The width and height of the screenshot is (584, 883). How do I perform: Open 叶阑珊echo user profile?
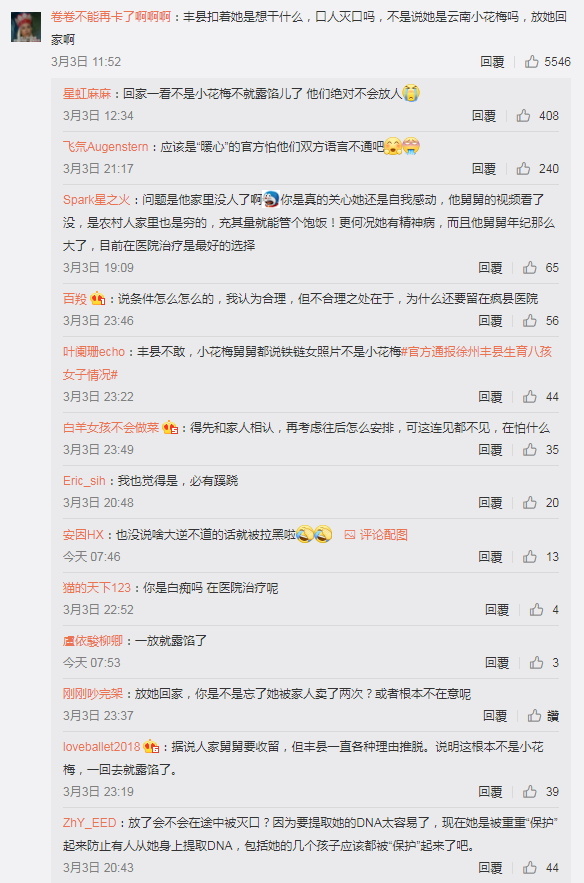(x=93, y=351)
